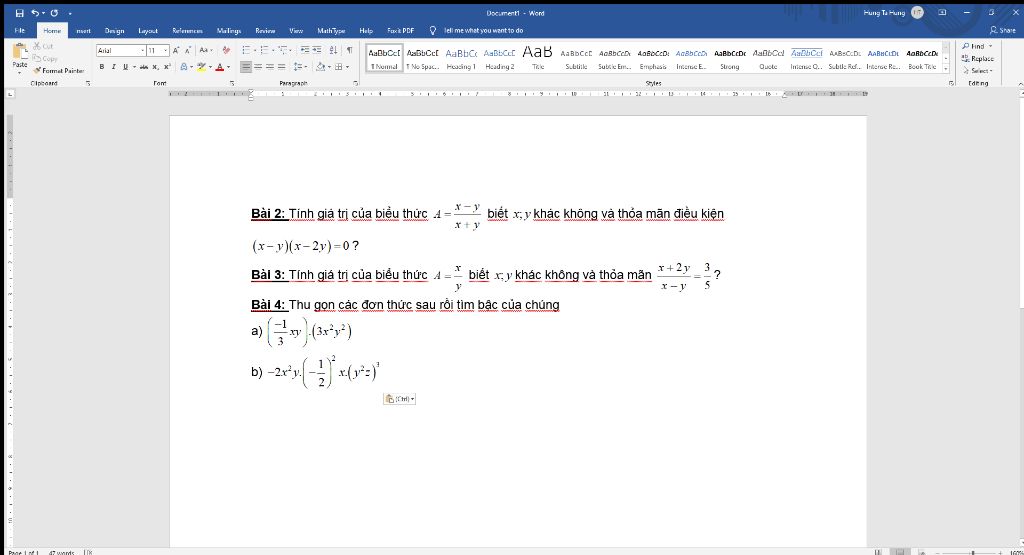Apply the Intense Quote style
Screen dimensions: 1024x555
pyautogui.click(x=807, y=59)
